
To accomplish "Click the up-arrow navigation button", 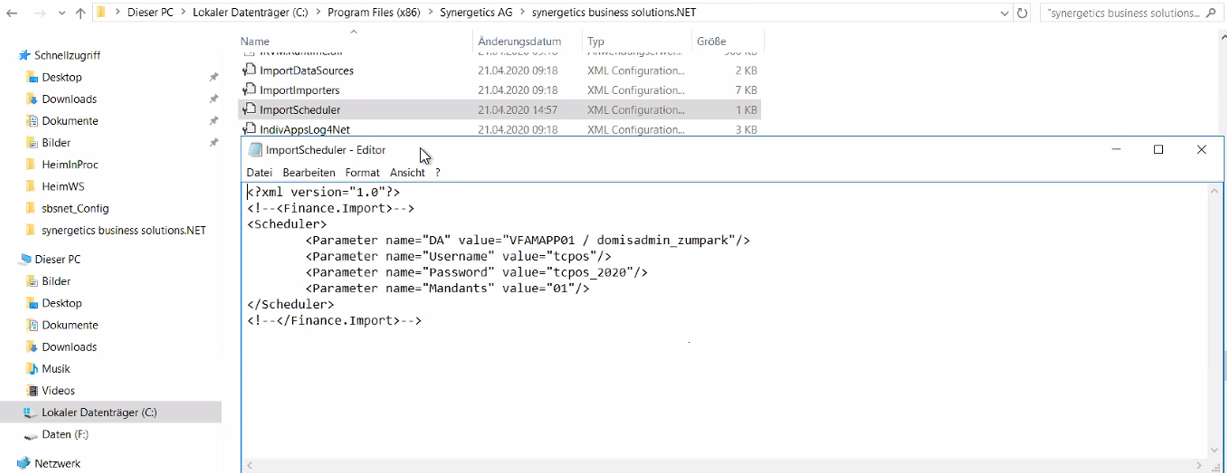I will coord(81,14).
